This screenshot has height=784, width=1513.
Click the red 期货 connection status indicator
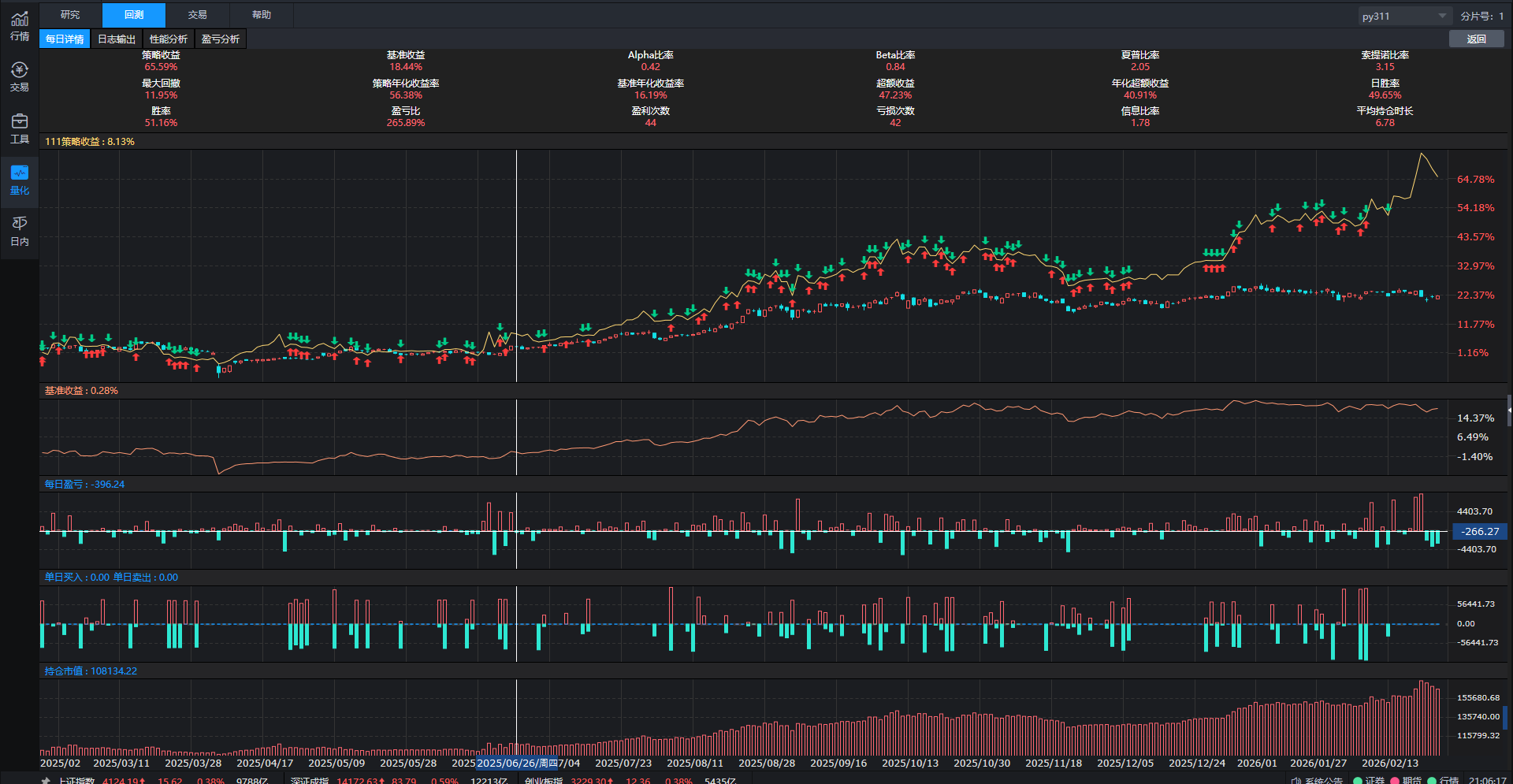[1395, 780]
